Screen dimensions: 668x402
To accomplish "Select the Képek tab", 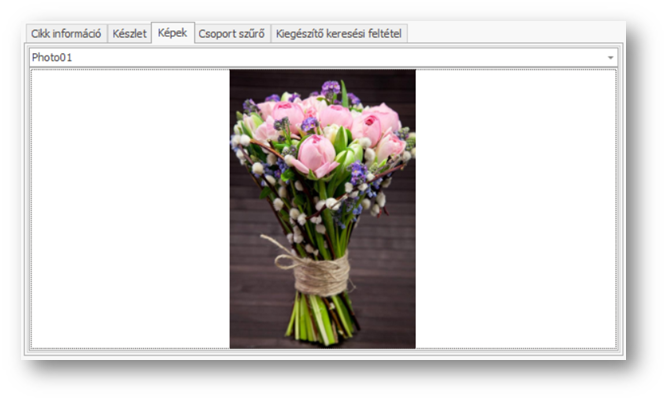I will point(173,33).
